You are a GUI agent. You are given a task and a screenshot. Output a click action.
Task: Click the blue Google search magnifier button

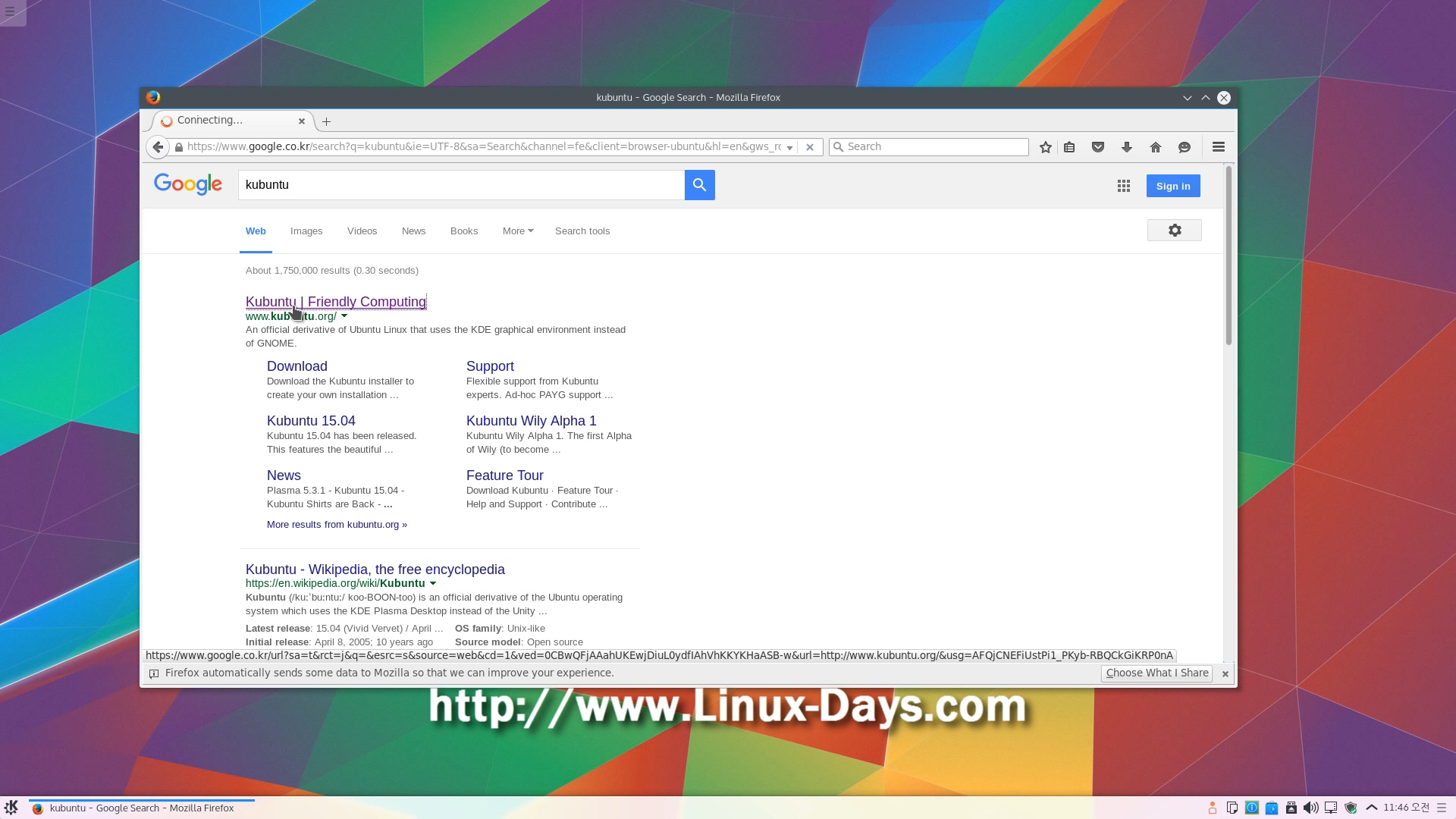click(699, 185)
